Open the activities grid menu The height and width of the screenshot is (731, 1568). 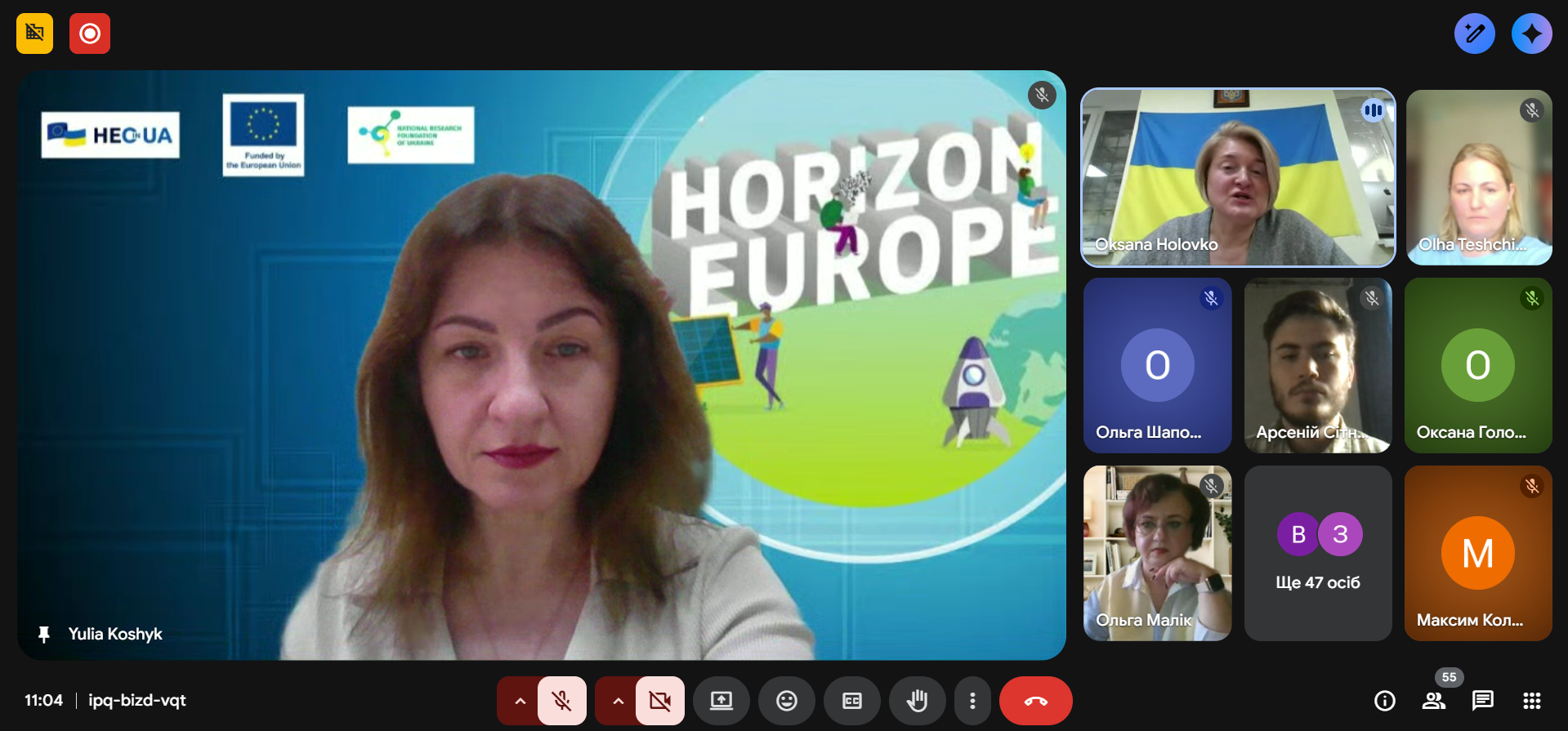tap(1531, 701)
